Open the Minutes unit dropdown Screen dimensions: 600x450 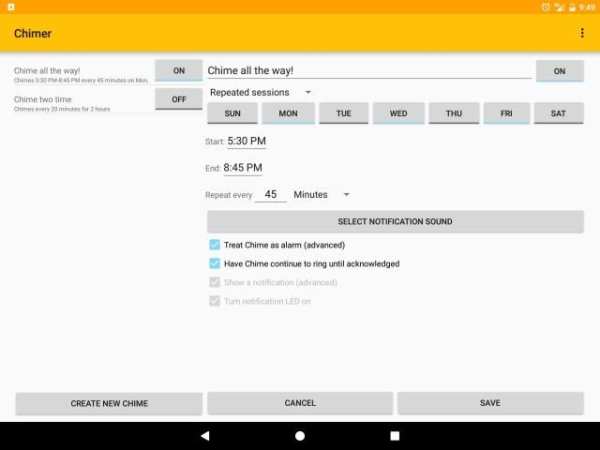tap(321, 194)
